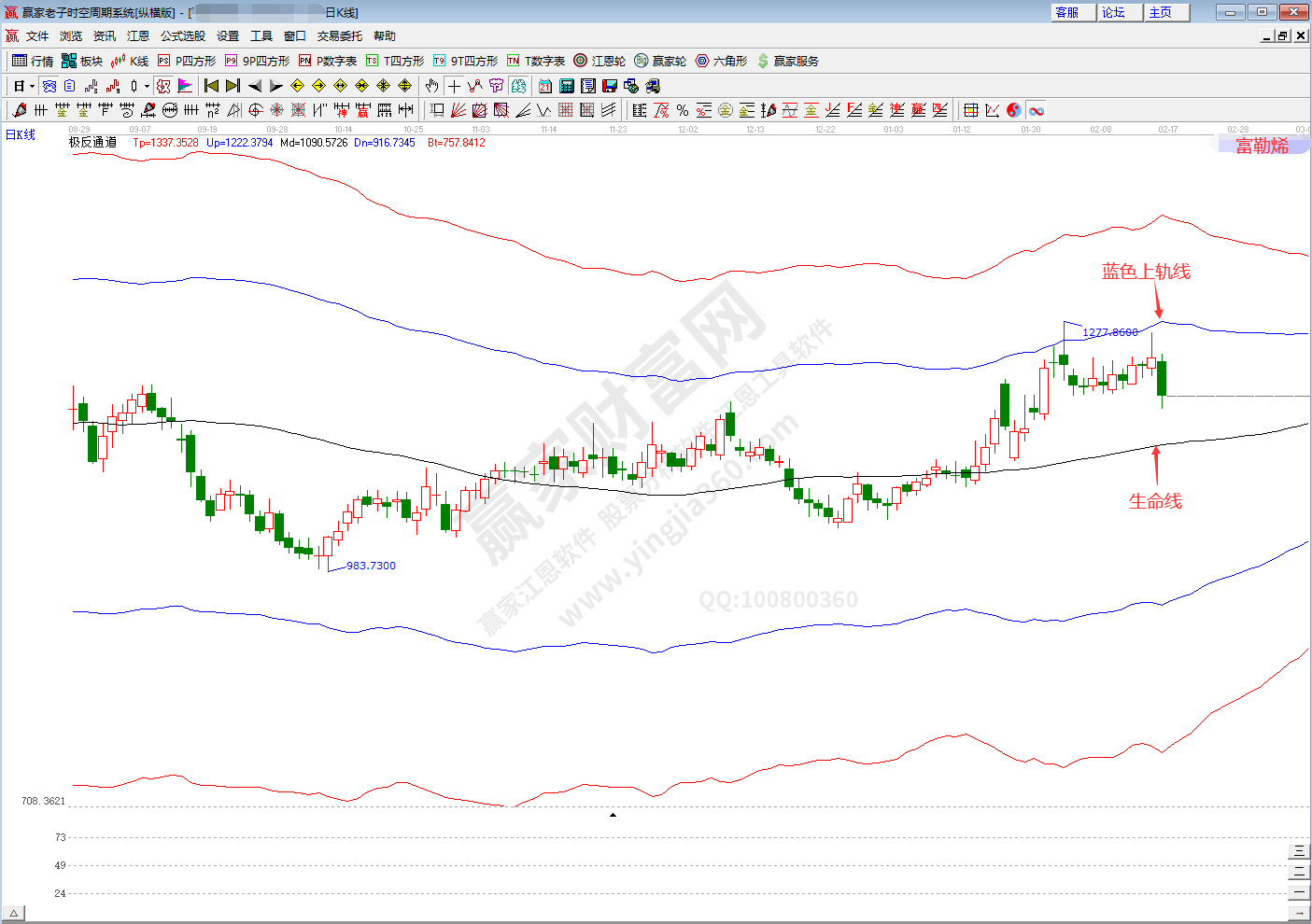Image resolution: width=1312 pixels, height=924 pixels.
Task: Click the percent sign drawing tool
Action: click(x=683, y=110)
